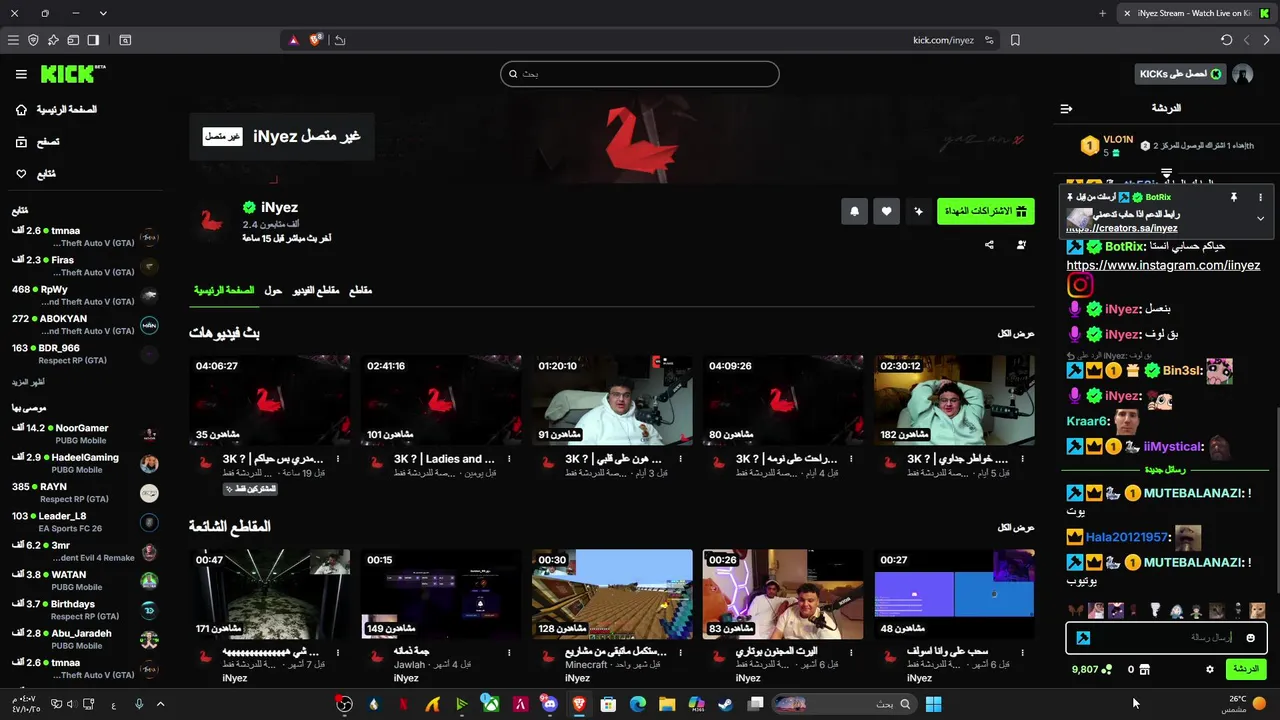
Task: Open tmnaa channel in following list
Action: 84,237
